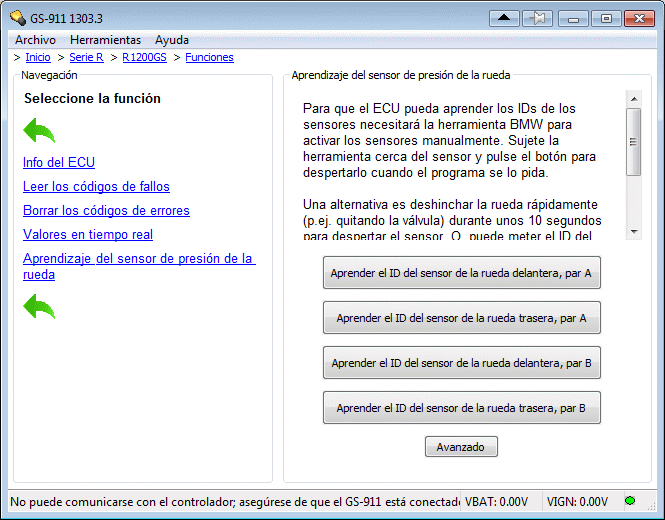Learn front wheel sensor ID, pair A
Screen dimensions: 665x520
(461, 273)
